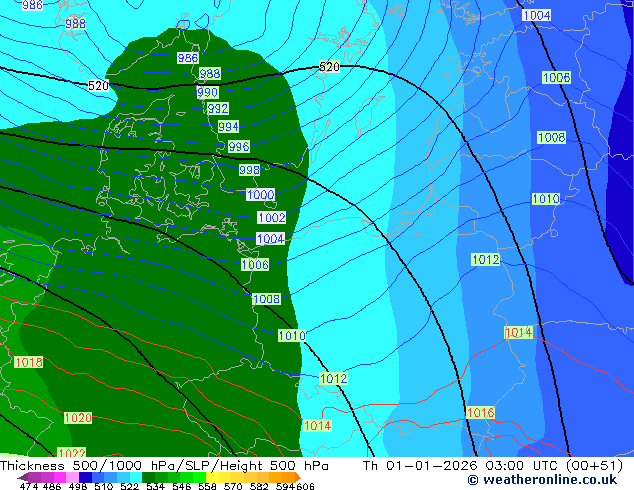Select the 994 pressure label
Screen dimensions: 634x490
coord(228,127)
